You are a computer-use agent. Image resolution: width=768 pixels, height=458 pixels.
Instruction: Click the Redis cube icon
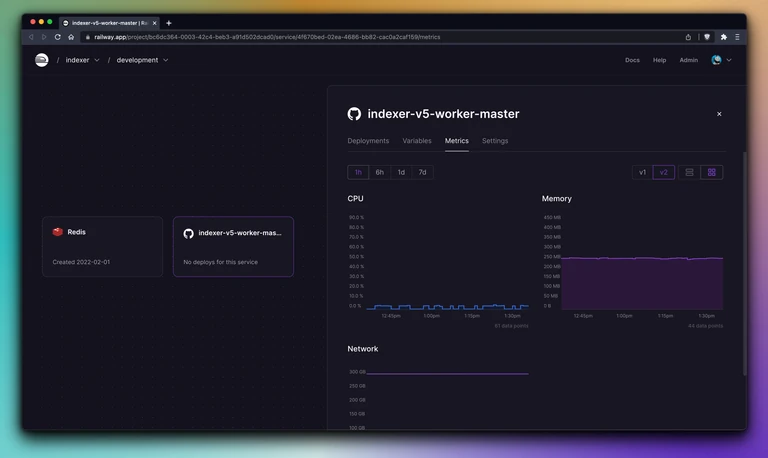tap(58, 232)
